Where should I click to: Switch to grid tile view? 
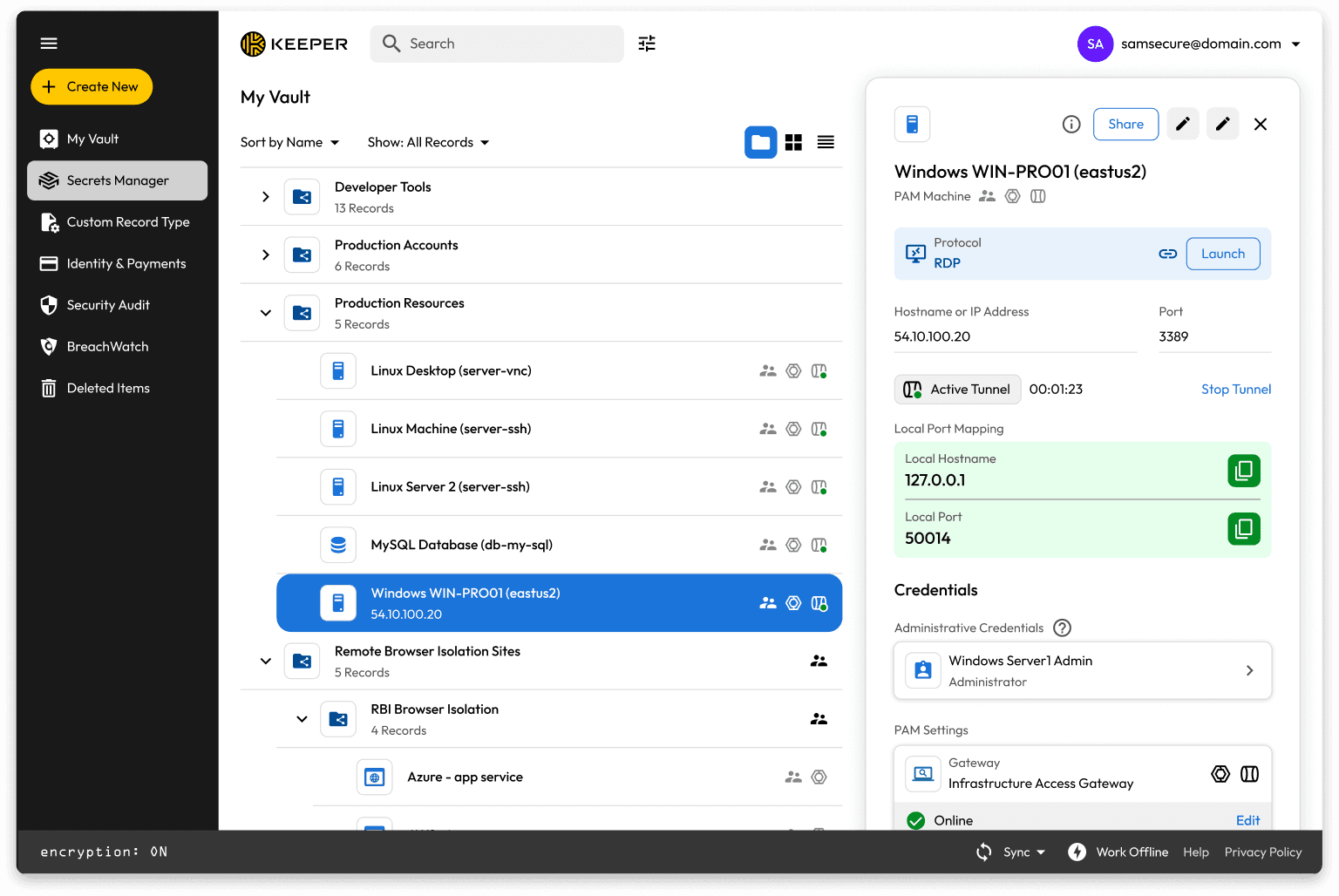(x=793, y=142)
